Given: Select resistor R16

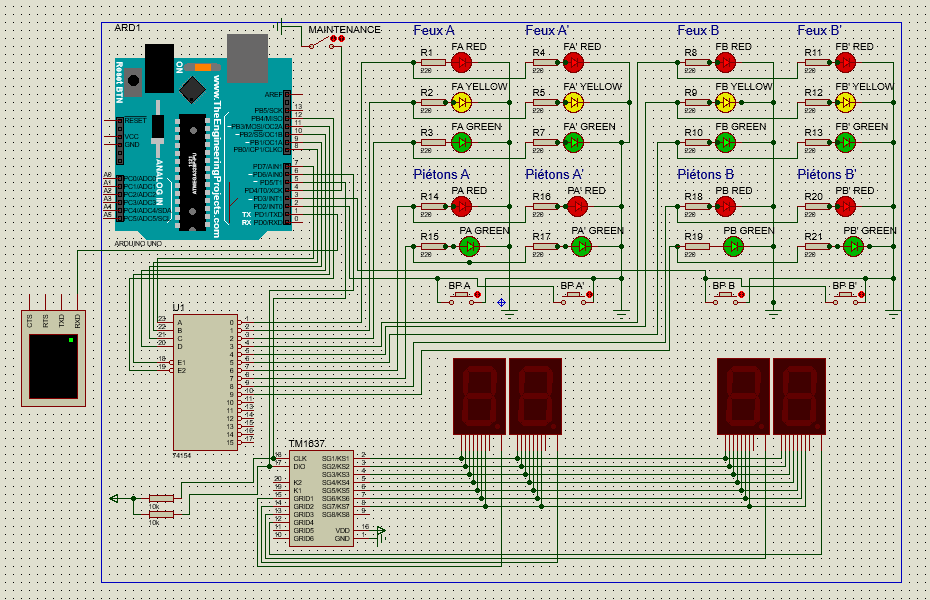Looking at the screenshot, I should [545, 206].
